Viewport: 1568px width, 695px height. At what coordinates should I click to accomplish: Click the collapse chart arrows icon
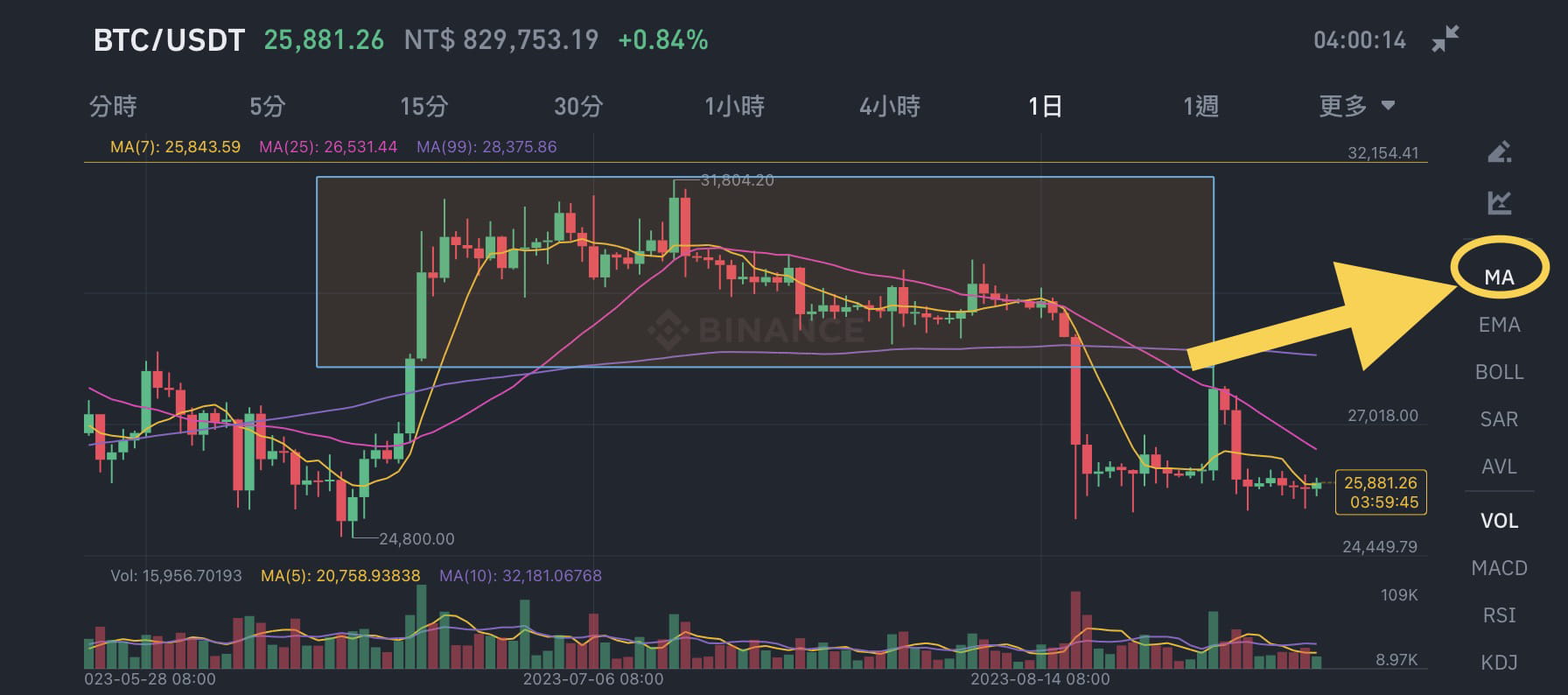tap(1445, 37)
